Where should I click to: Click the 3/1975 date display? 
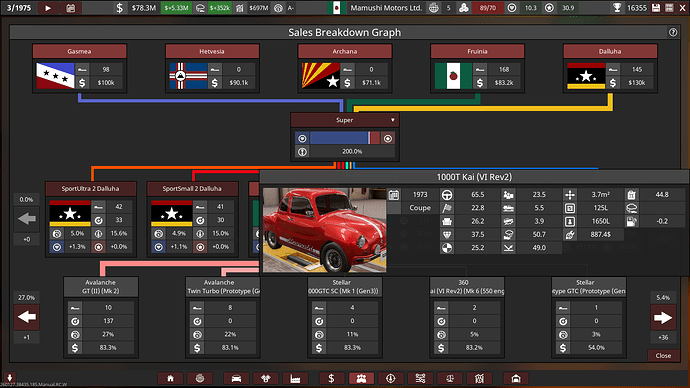(19, 8)
